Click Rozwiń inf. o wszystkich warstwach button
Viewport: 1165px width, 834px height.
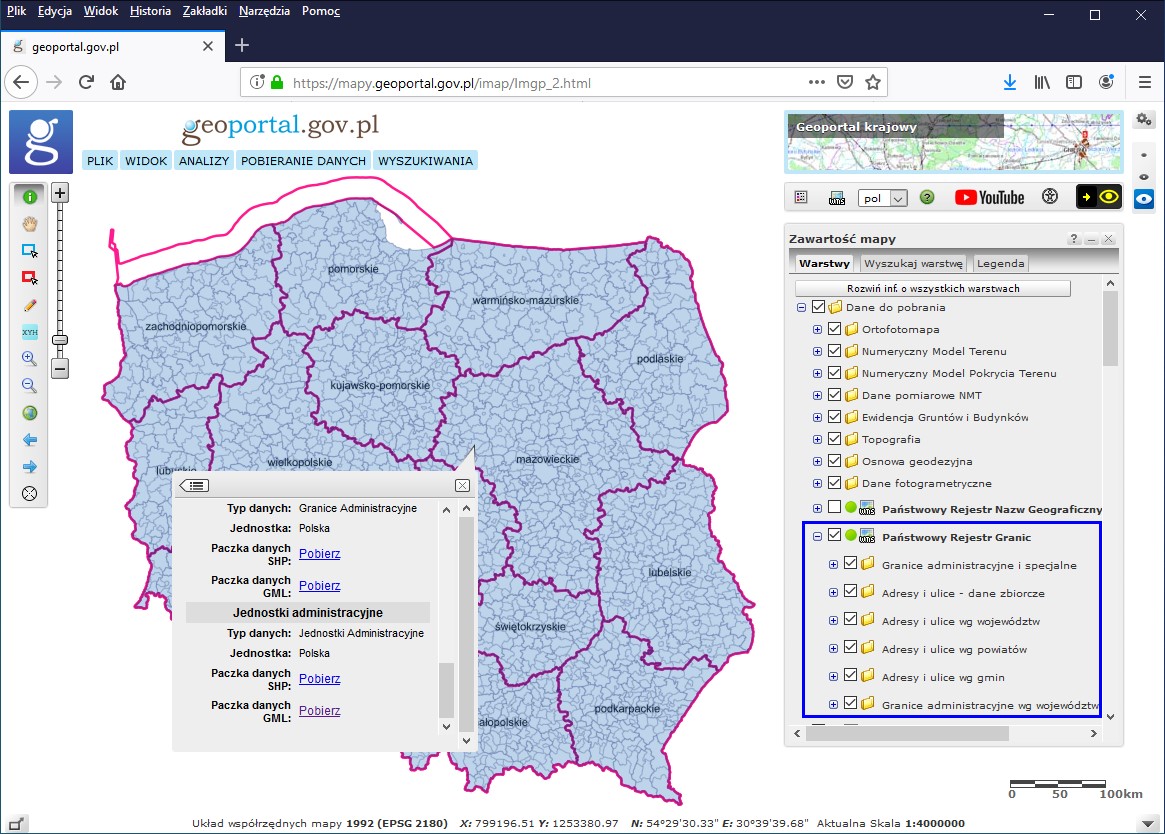click(932, 288)
